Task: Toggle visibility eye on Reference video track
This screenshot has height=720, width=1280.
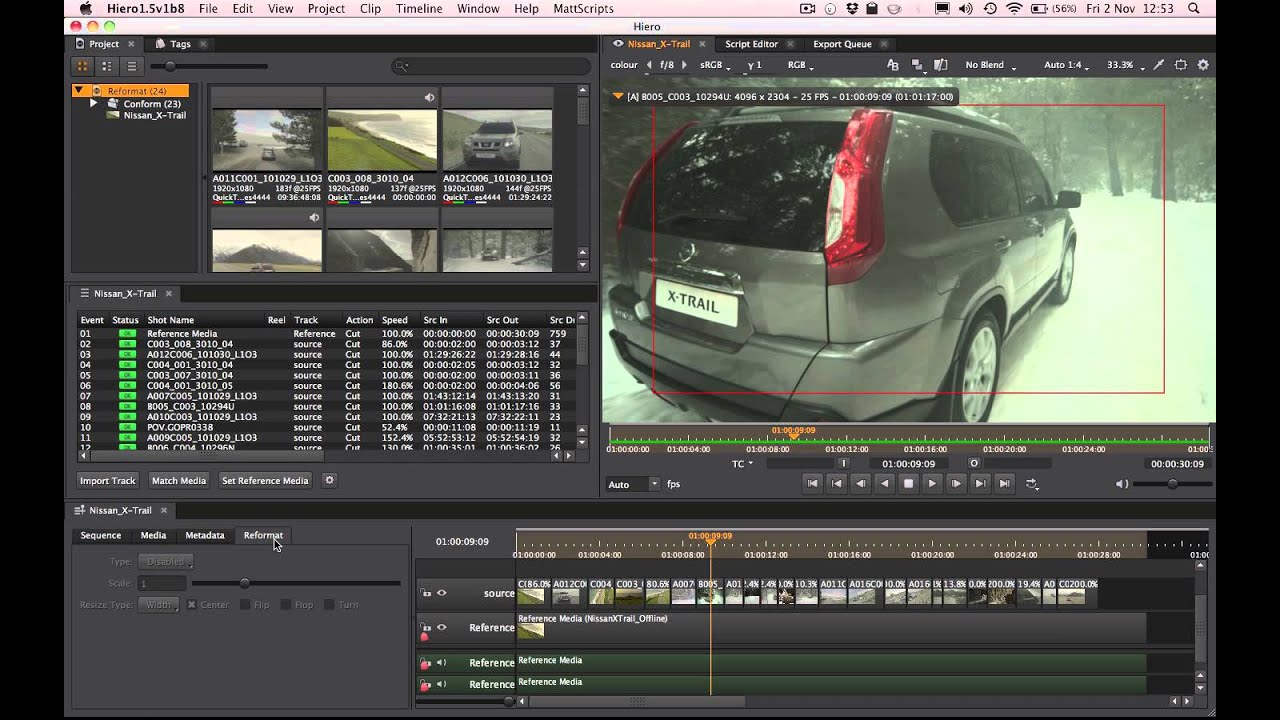Action: (x=441, y=627)
